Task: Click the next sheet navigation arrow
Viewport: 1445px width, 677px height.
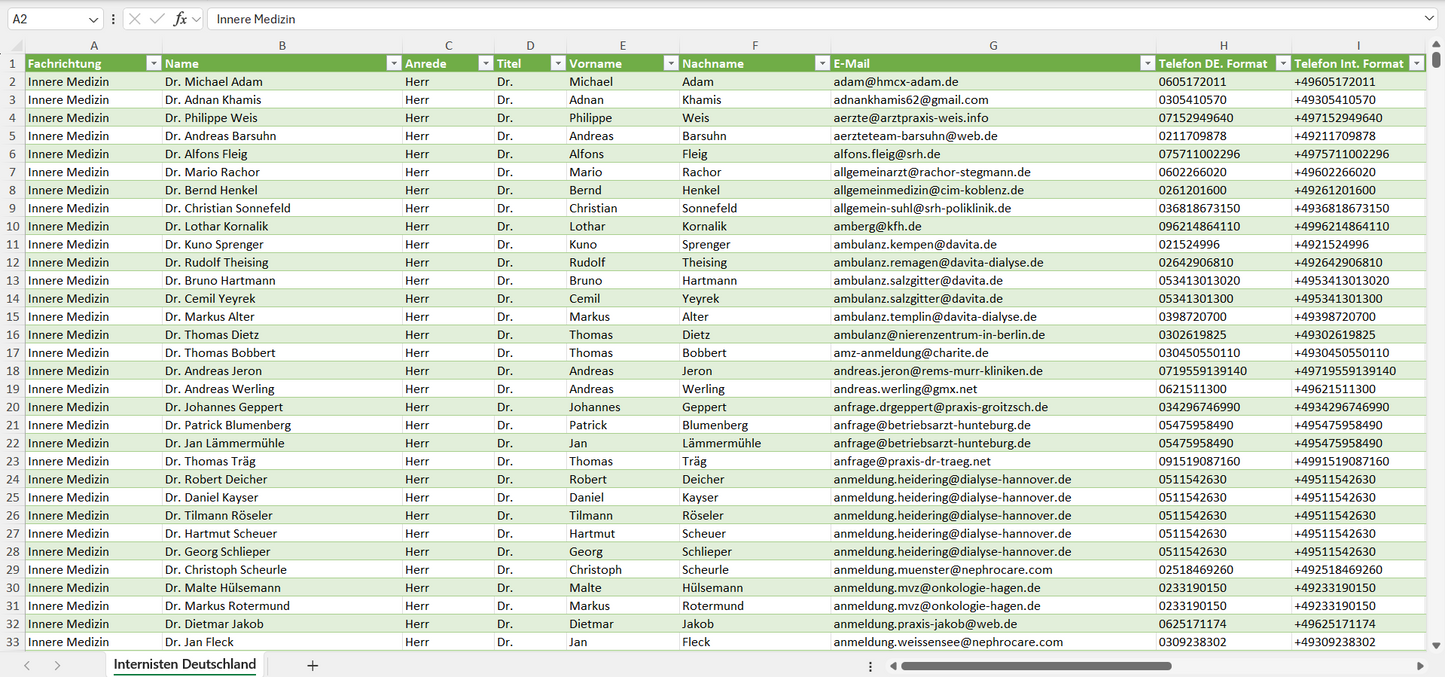Action: (x=57, y=665)
